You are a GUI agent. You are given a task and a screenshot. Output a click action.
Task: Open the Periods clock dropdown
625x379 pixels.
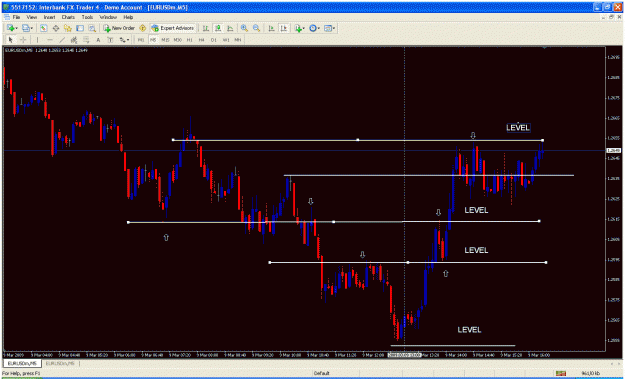coord(314,28)
